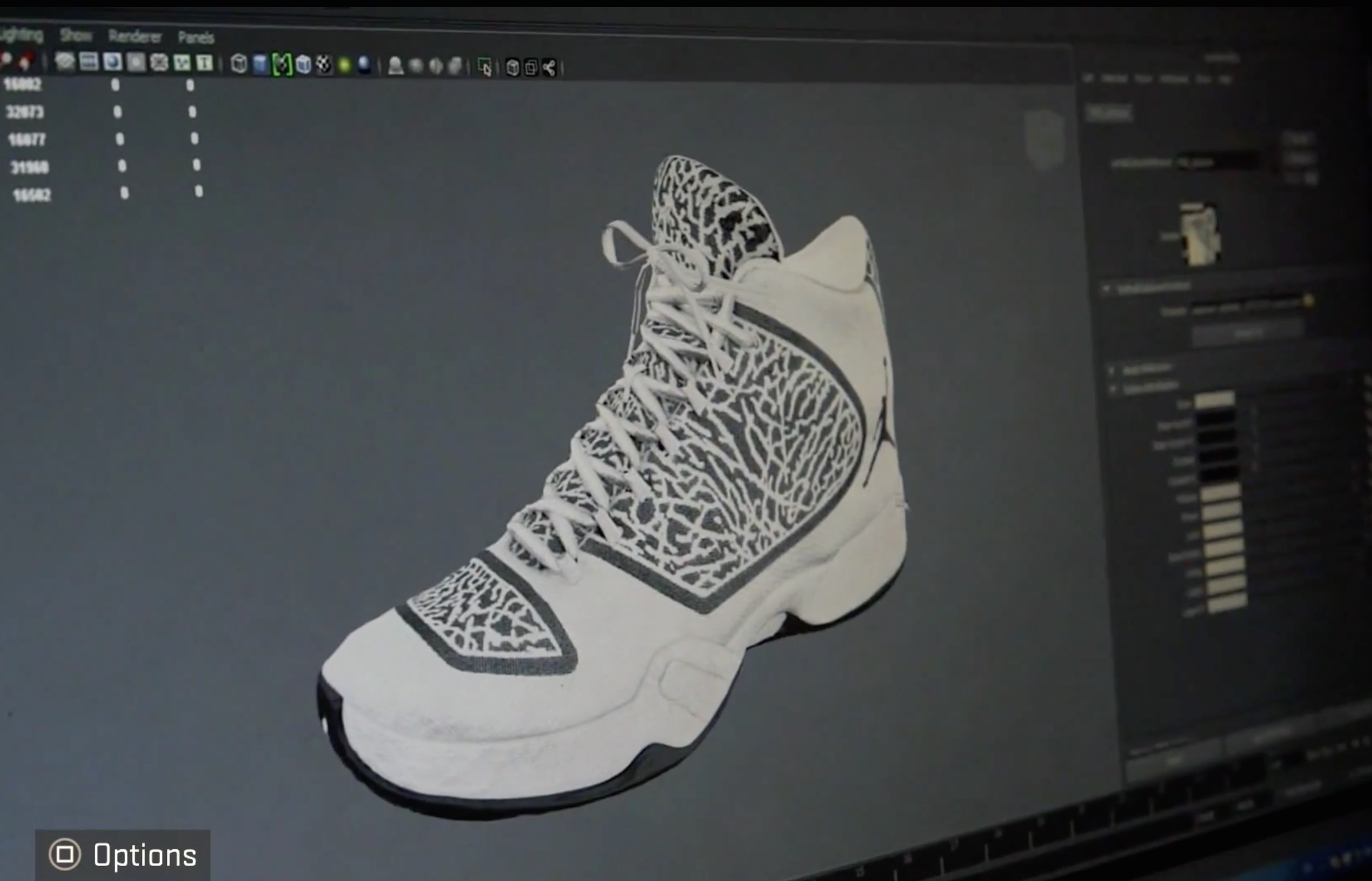Toggle the gate mask icon

click(136, 62)
